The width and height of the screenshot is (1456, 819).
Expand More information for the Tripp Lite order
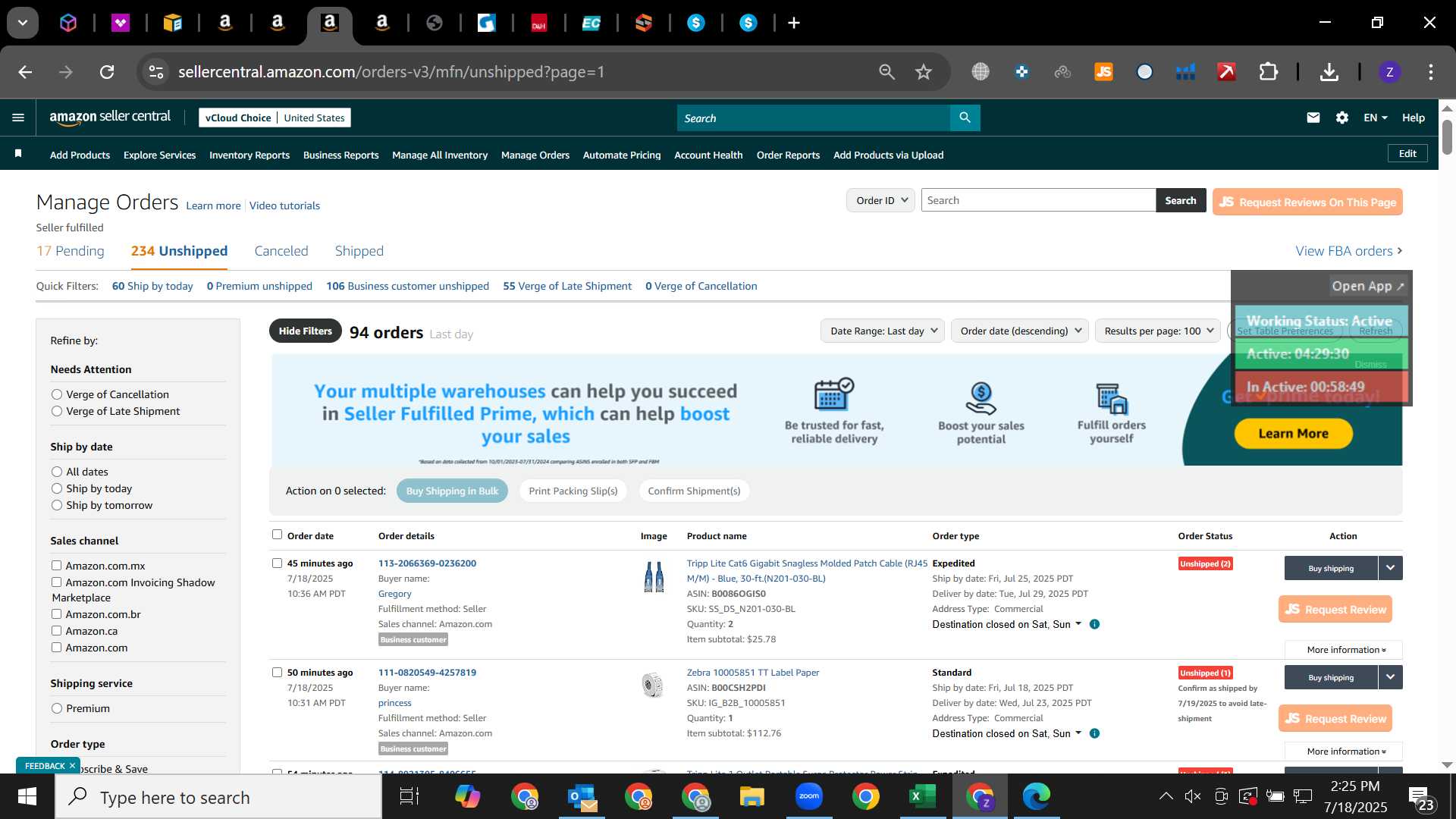coord(1344,650)
